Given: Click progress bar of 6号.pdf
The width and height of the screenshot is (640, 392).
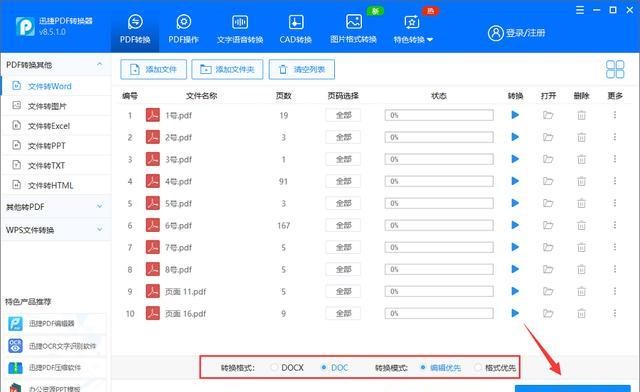Looking at the screenshot, I should [x=439, y=225].
